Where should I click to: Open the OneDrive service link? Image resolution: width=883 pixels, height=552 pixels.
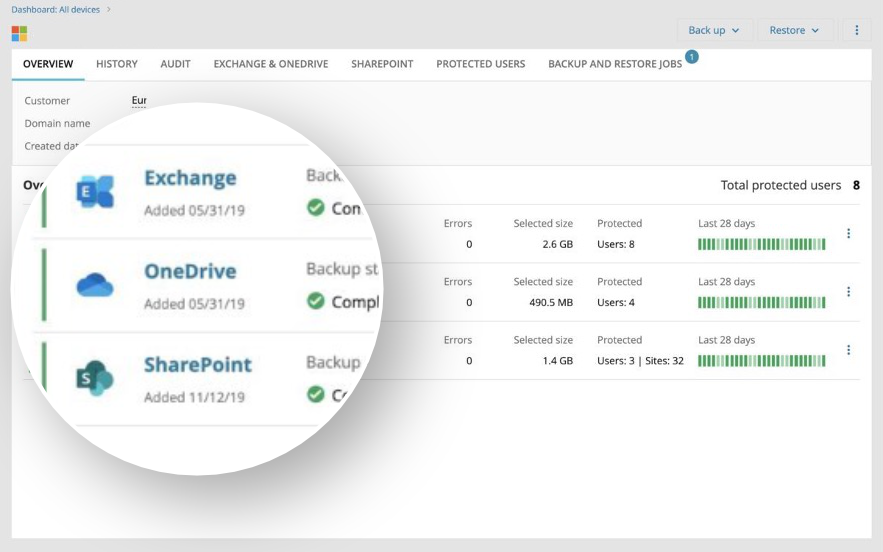[190, 271]
